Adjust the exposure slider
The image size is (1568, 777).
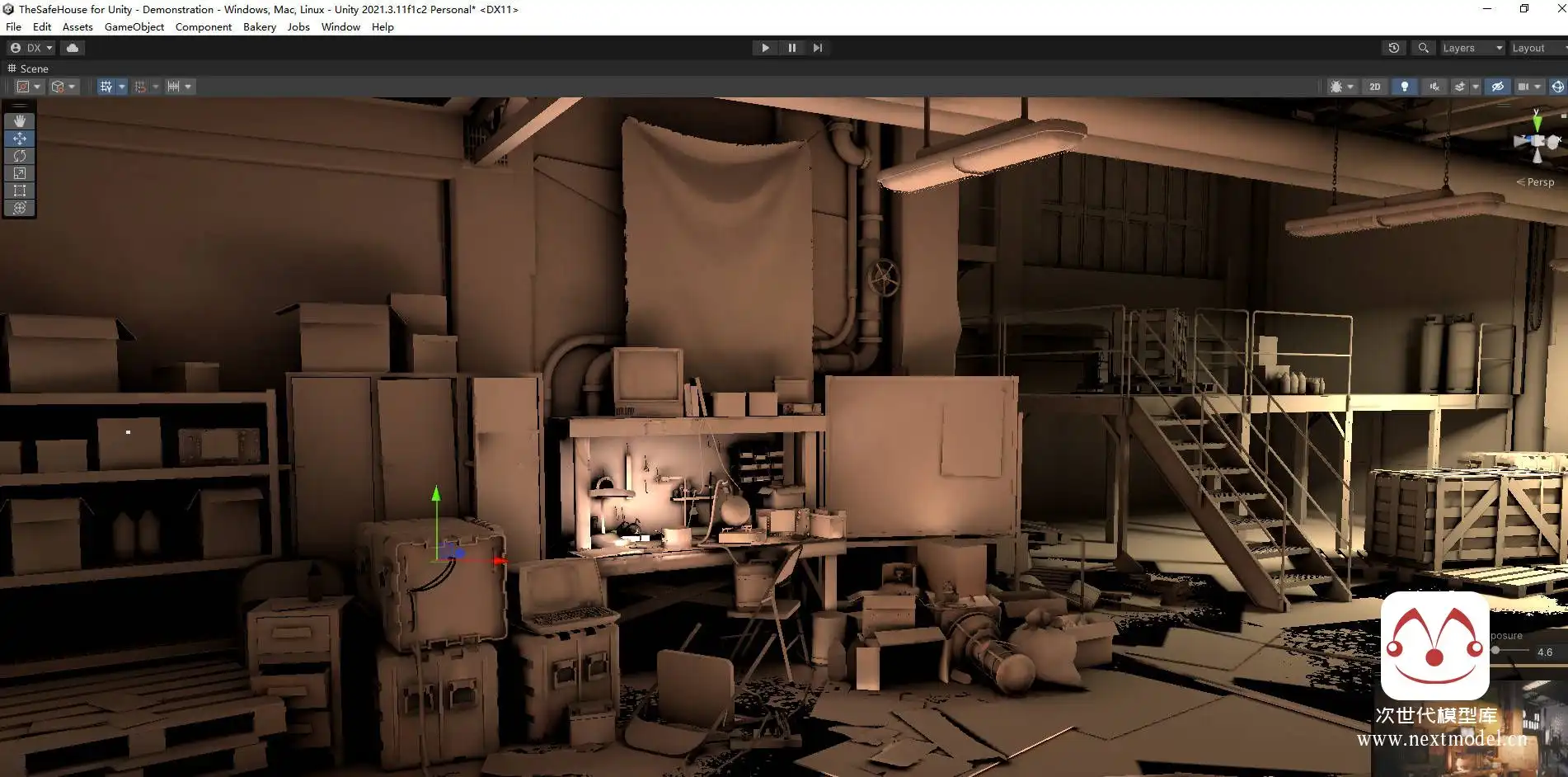pos(1495,651)
